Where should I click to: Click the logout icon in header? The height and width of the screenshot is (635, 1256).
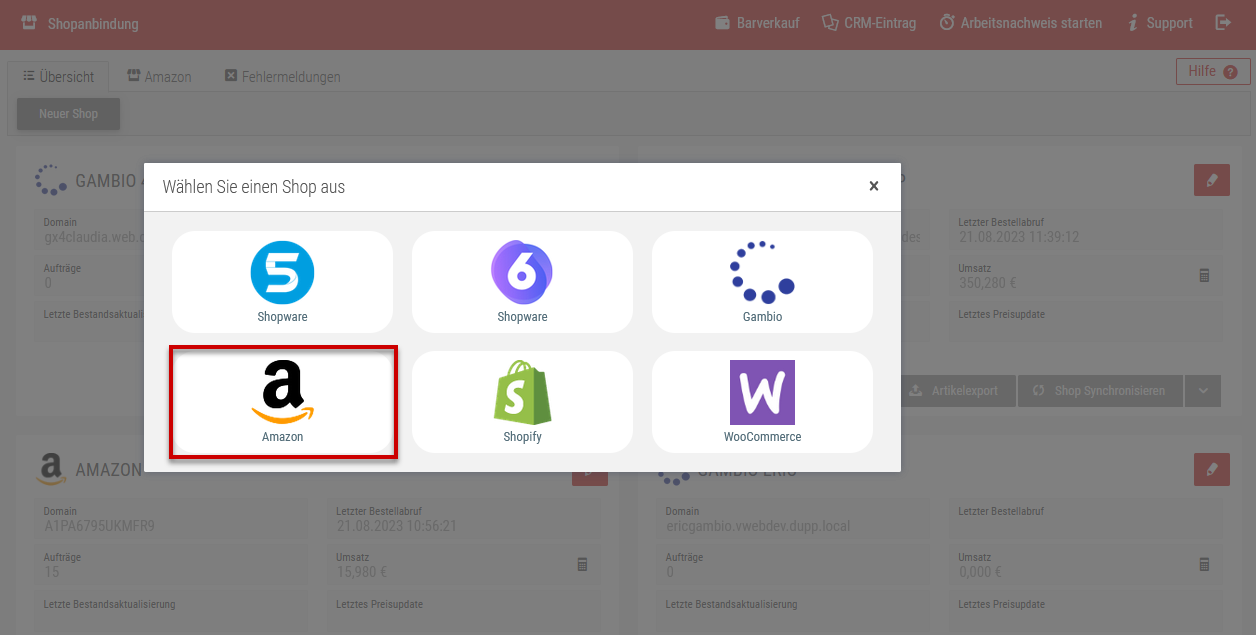[x=1223, y=22]
